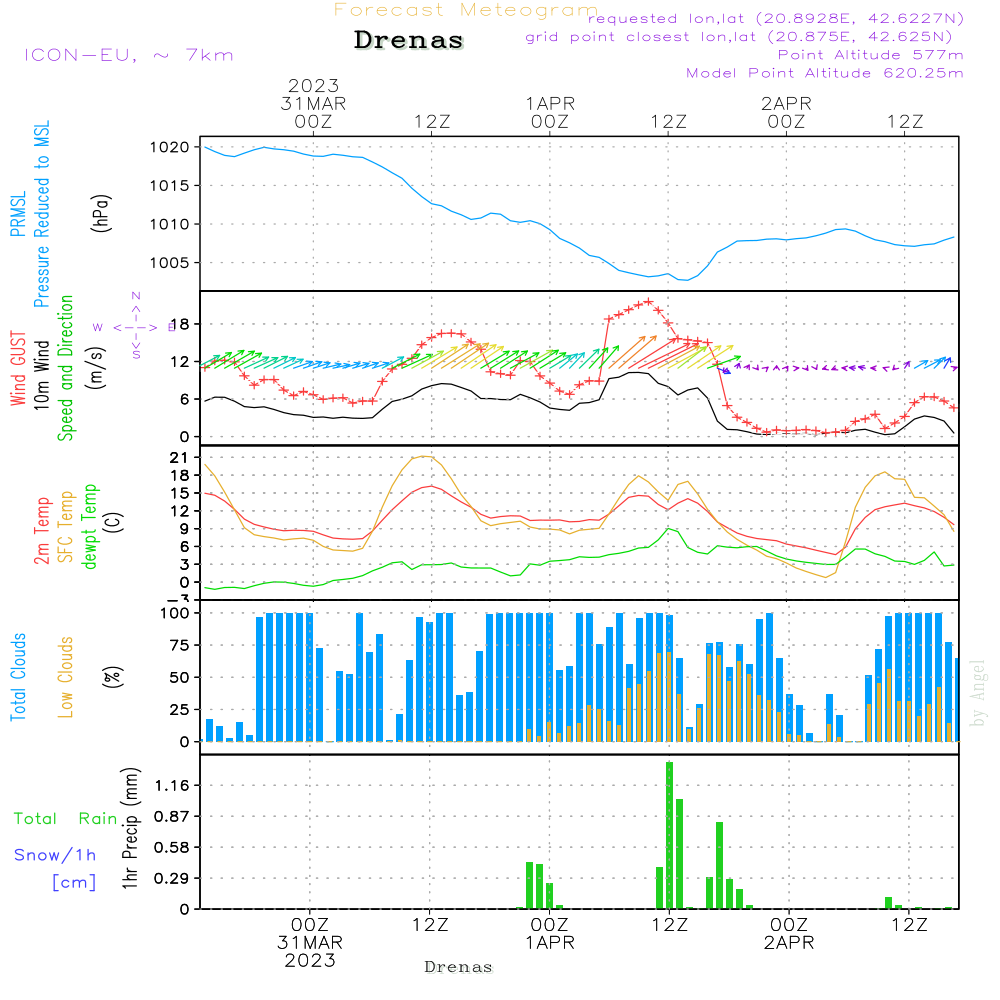Click the 'ICON-EU, ~ 7km' model label
This screenshot has height=1000, width=1000.
tap(129, 55)
